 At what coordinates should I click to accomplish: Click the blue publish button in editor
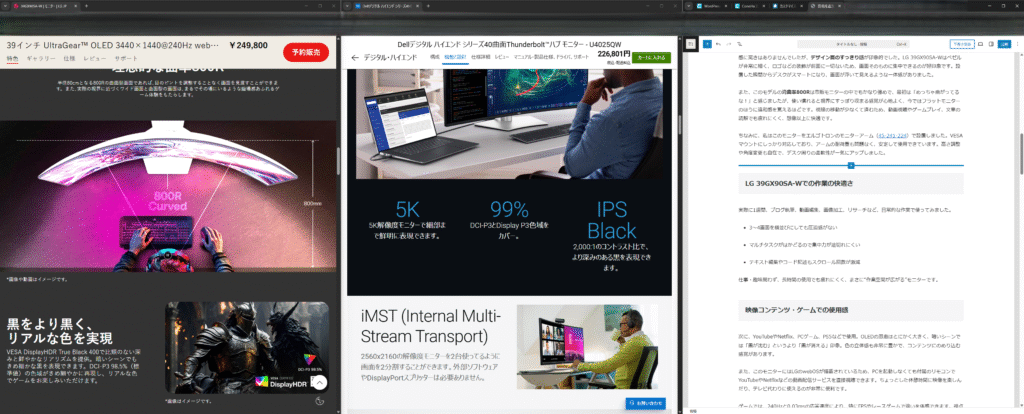tap(1004, 44)
